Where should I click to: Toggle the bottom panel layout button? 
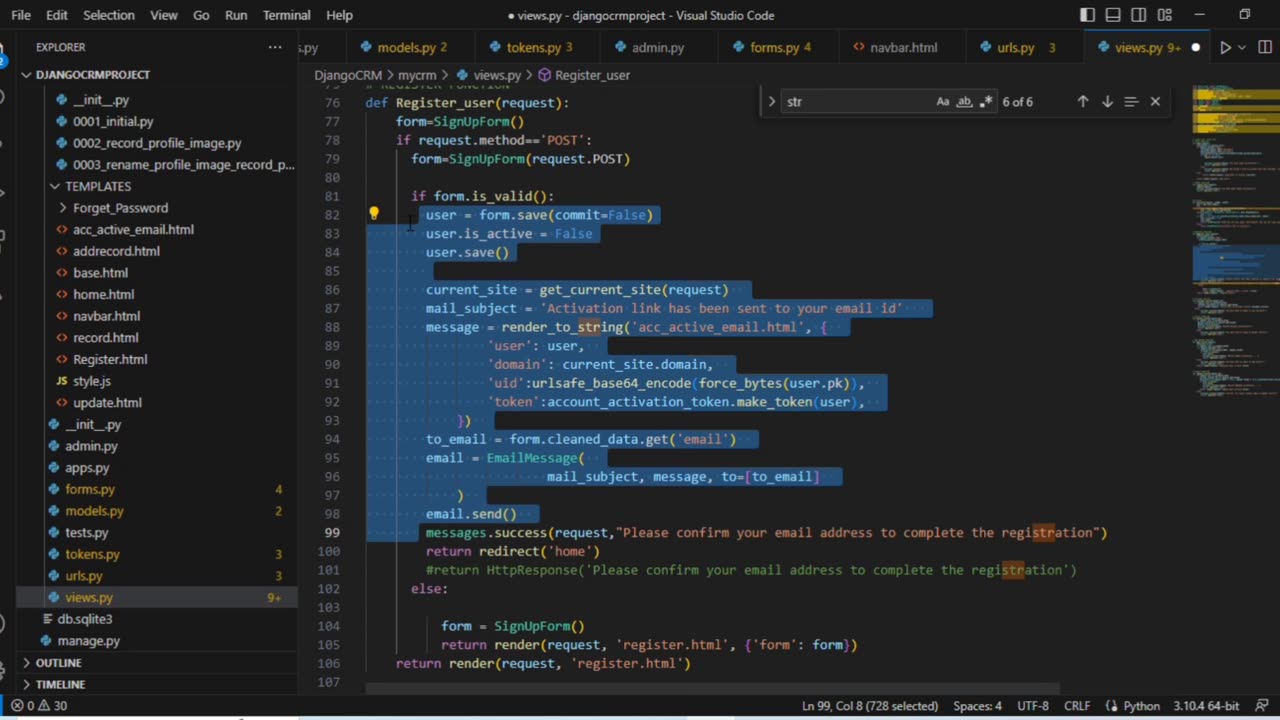click(x=1113, y=15)
